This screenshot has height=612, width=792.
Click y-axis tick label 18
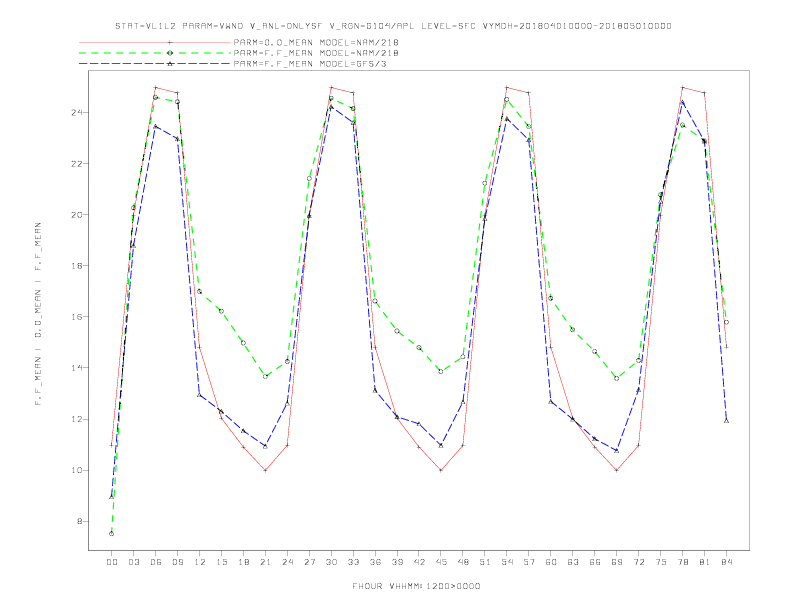coord(77,266)
